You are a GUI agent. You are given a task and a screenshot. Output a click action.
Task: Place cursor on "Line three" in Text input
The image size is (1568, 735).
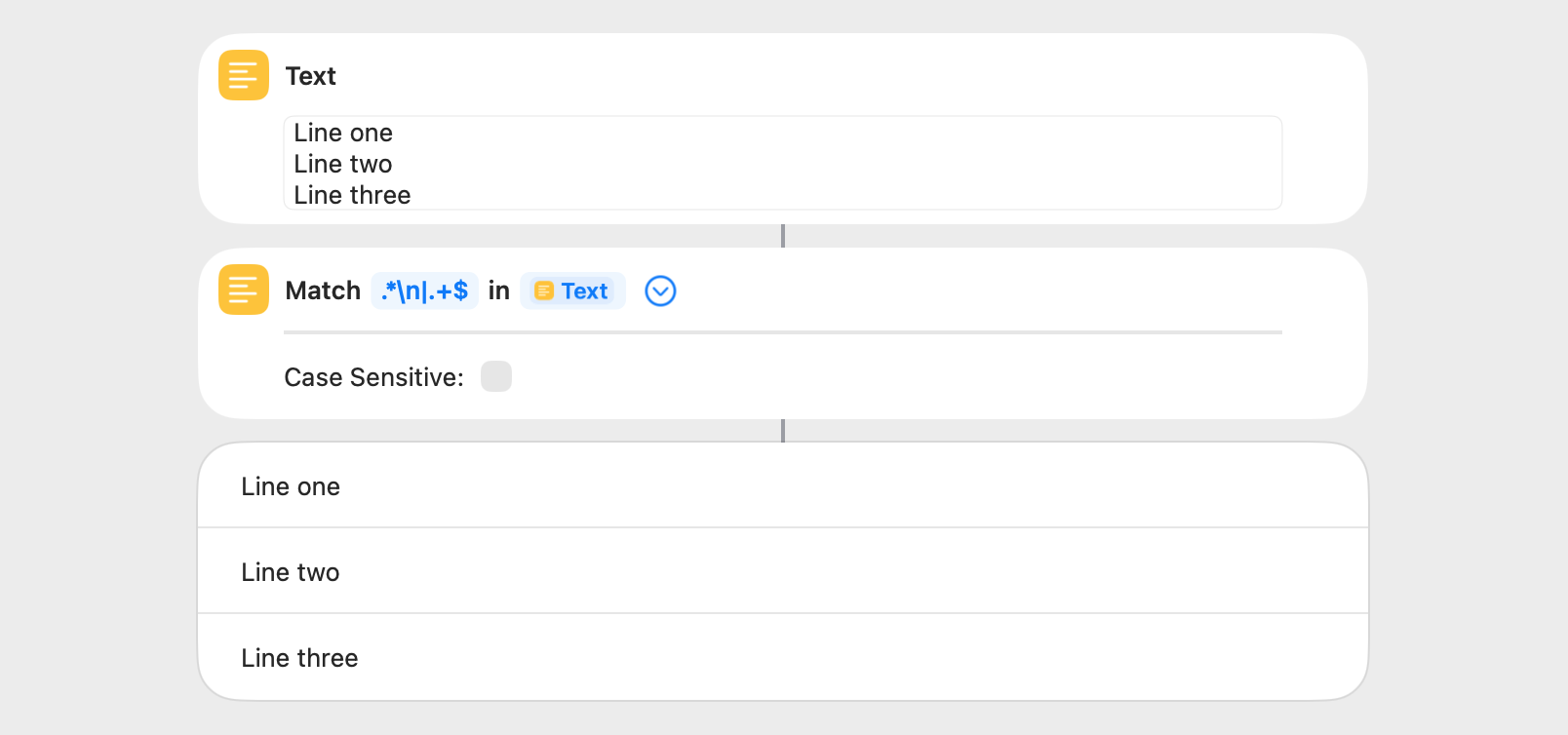(352, 195)
